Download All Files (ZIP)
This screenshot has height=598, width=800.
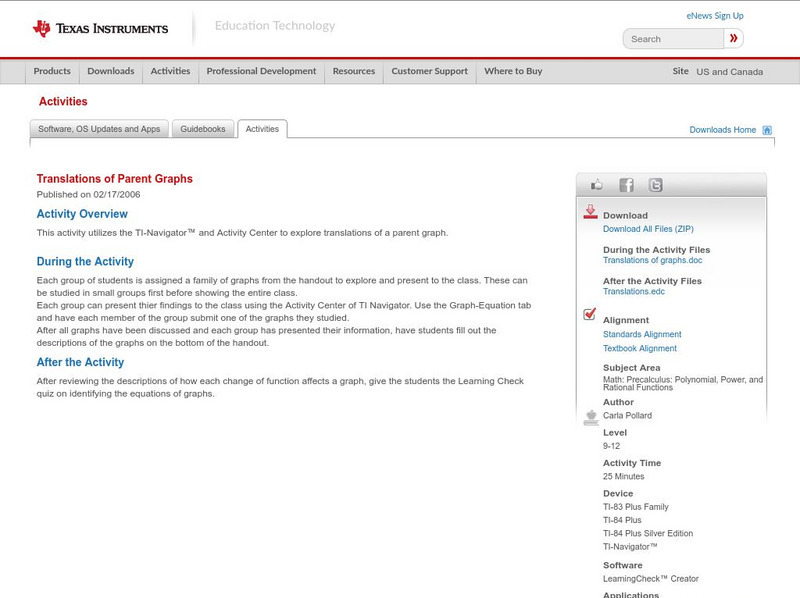[648, 229]
